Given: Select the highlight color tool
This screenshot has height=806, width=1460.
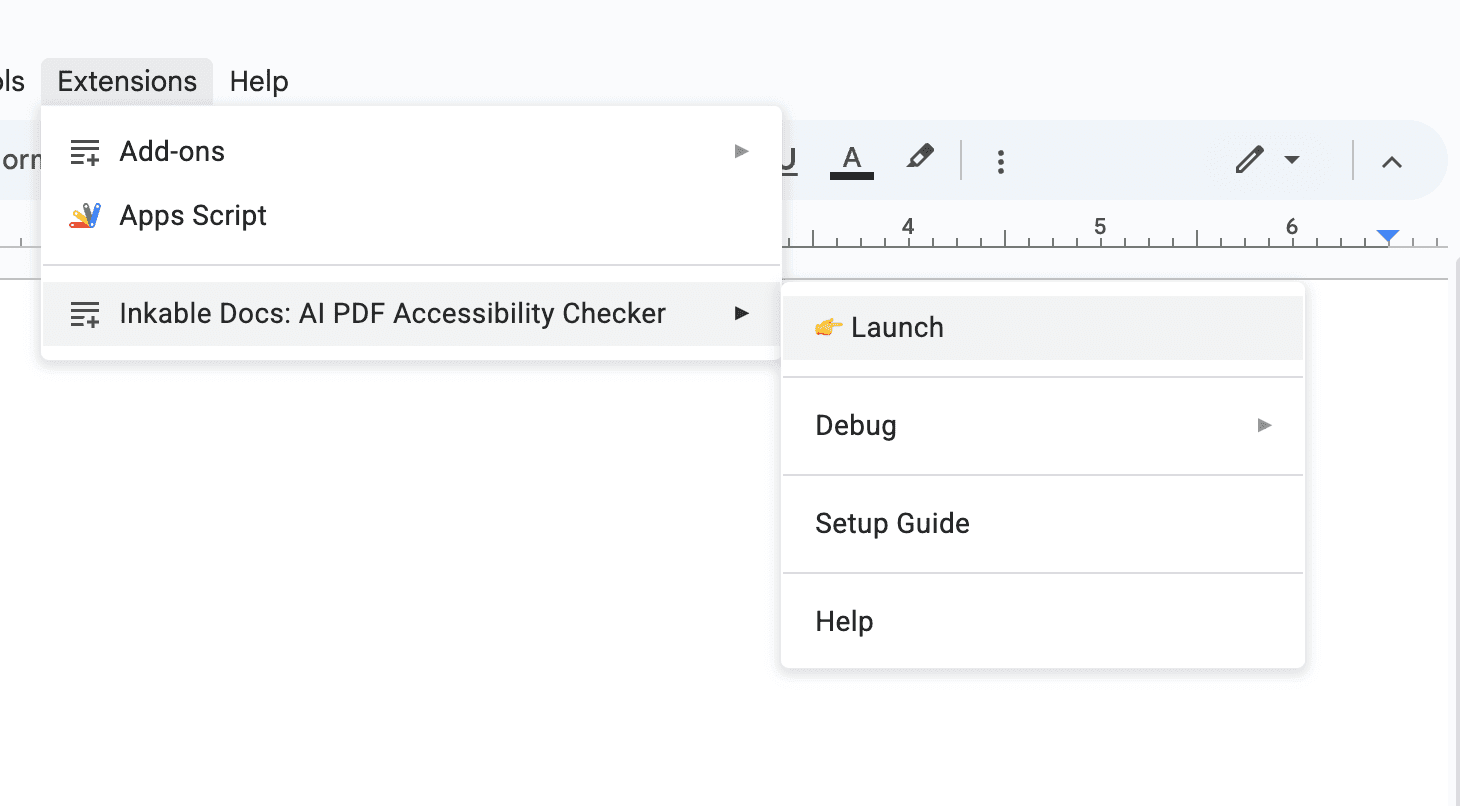Looking at the screenshot, I should [x=920, y=158].
